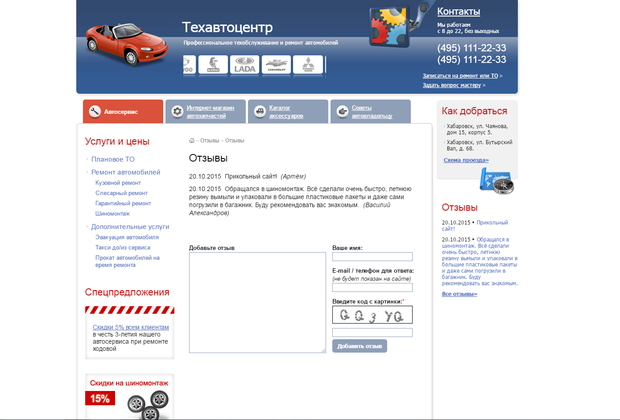Screen dimensions: 620x420
Task: Click Скидки на шиномонтаж promo title
Action: 129,383
